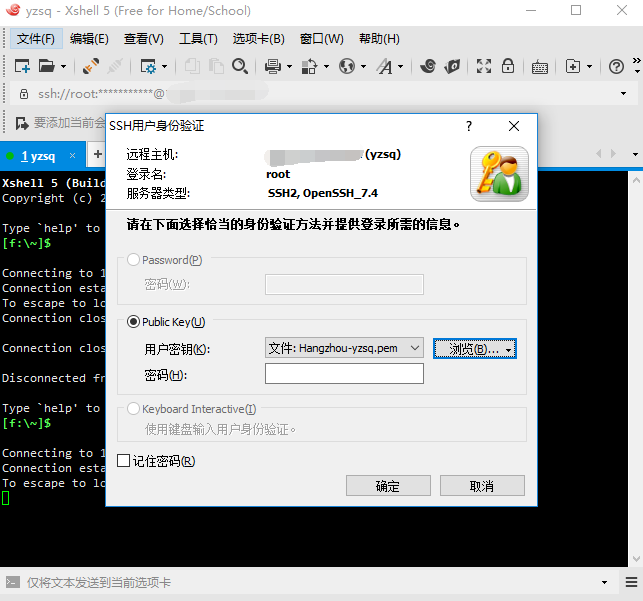This screenshot has width=643, height=601.
Task: Open the session Properties gear icon
Action: click(148, 66)
